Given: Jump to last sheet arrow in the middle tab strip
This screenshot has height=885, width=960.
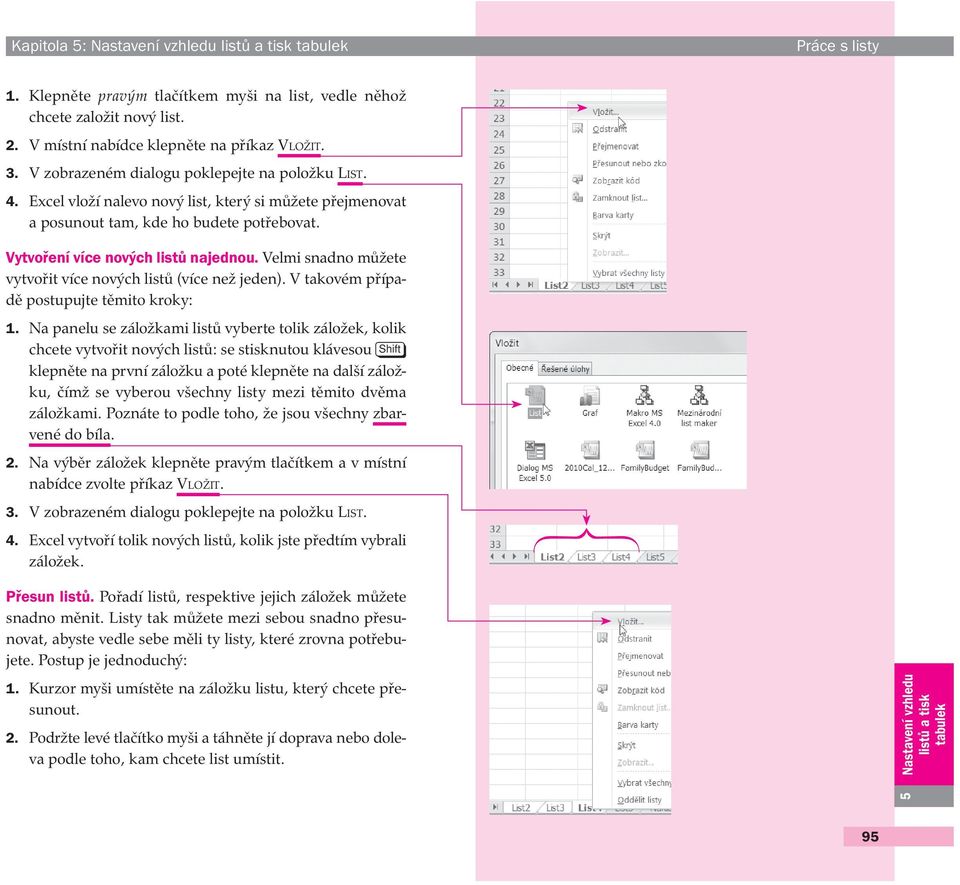Looking at the screenshot, I should 527,556.
